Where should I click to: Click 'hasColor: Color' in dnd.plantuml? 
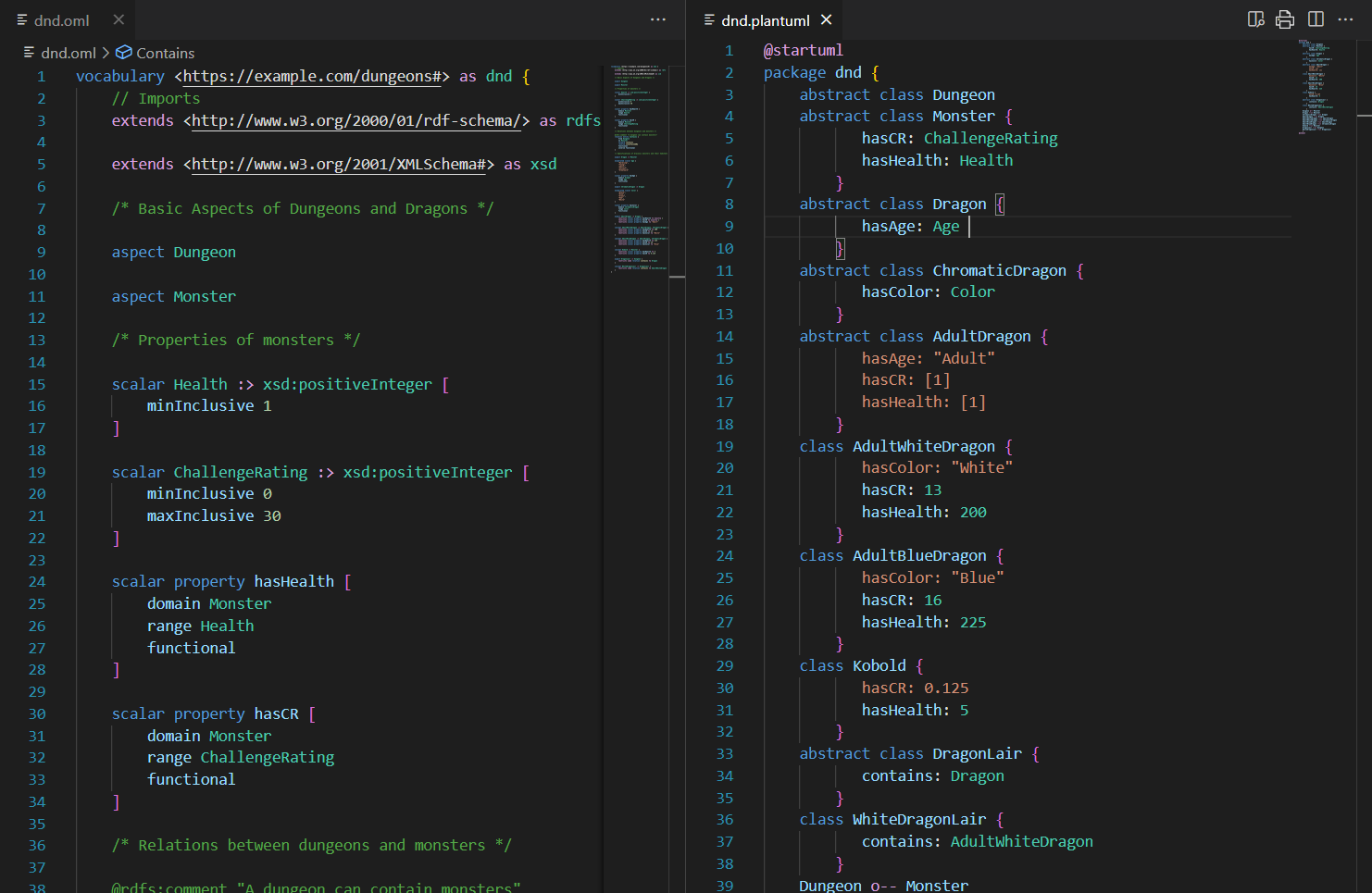point(929,291)
